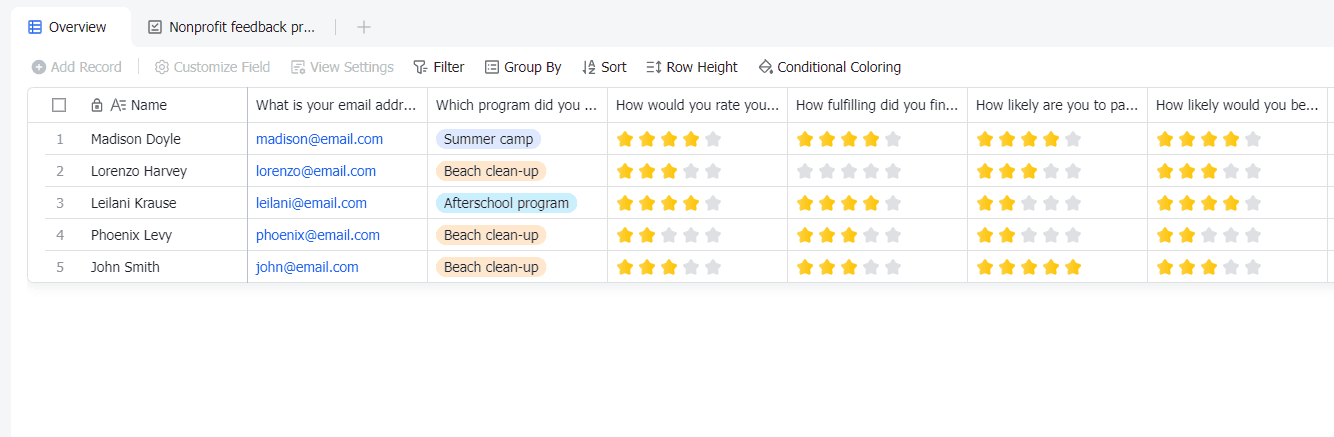Open Beach clean-up tag for Lorenzo Harvey
Viewport: 1334px width, 437px height.
(491, 171)
